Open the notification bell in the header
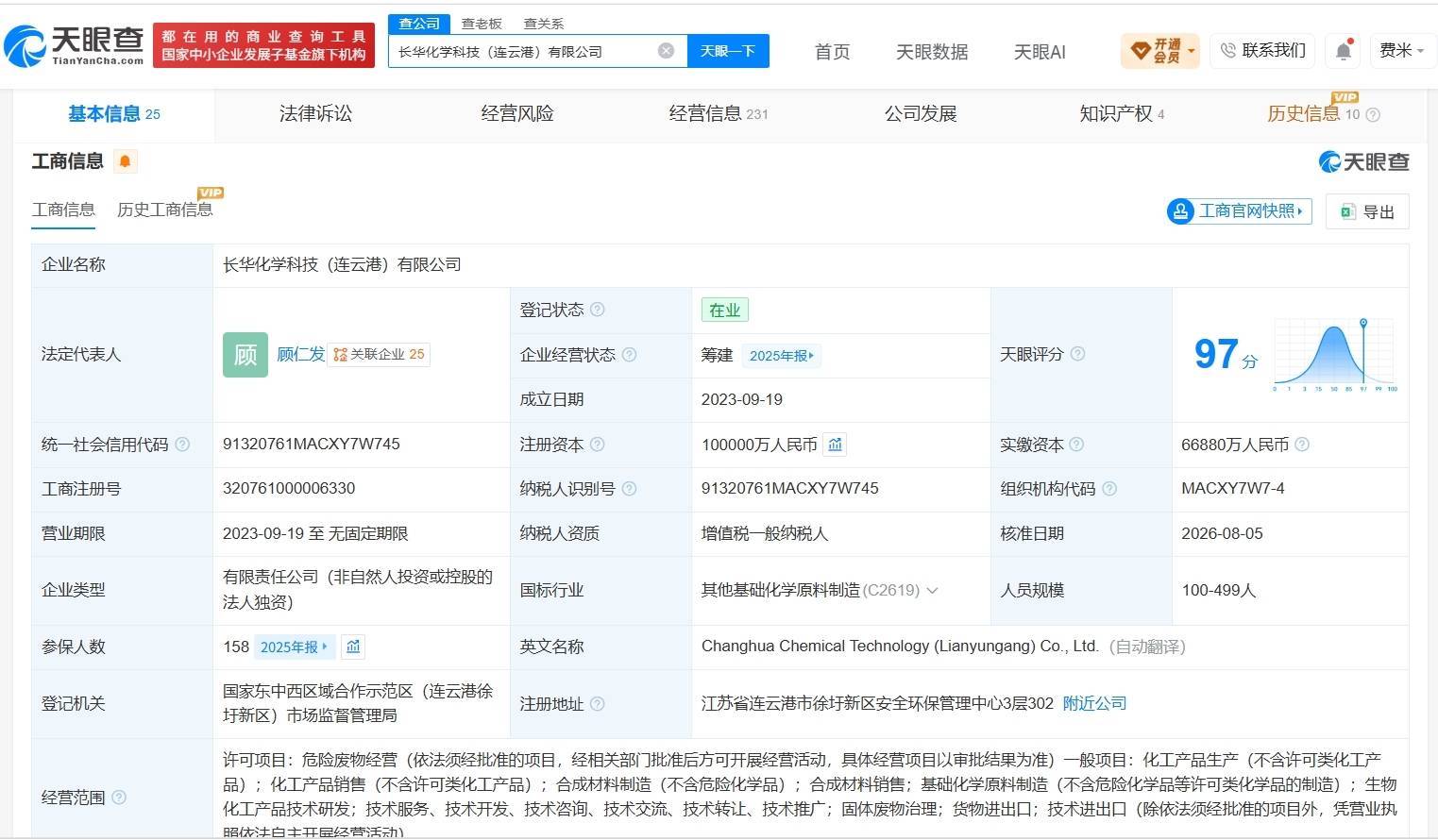This screenshot has height=840, width=1438. point(1343,51)
